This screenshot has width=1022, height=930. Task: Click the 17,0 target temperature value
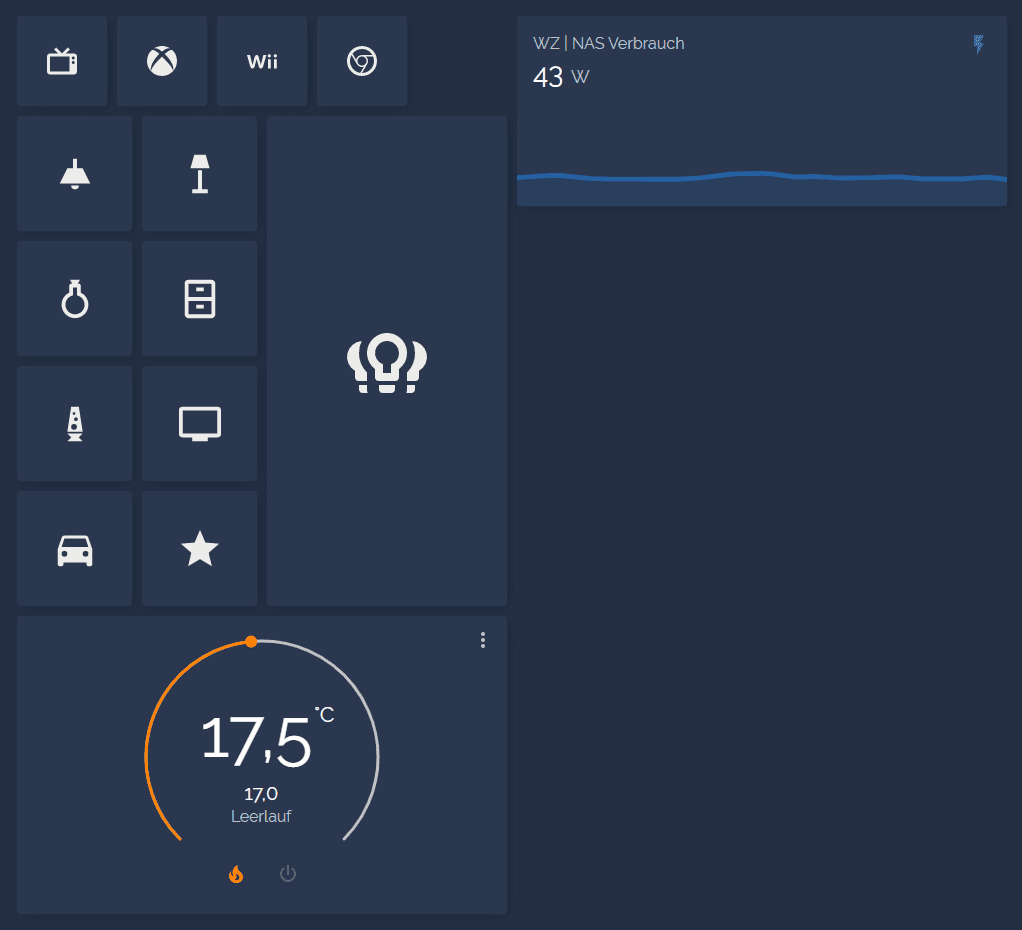tap(261, 794)
